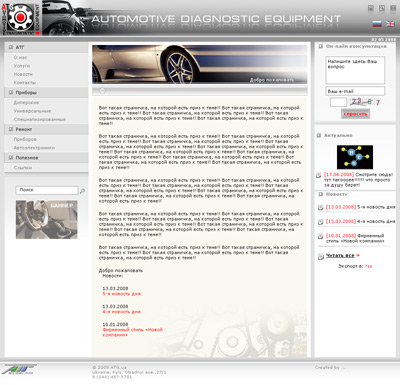Click the Поиск search input field
Screen dimensions: 400x385
[x=47, y=190]
